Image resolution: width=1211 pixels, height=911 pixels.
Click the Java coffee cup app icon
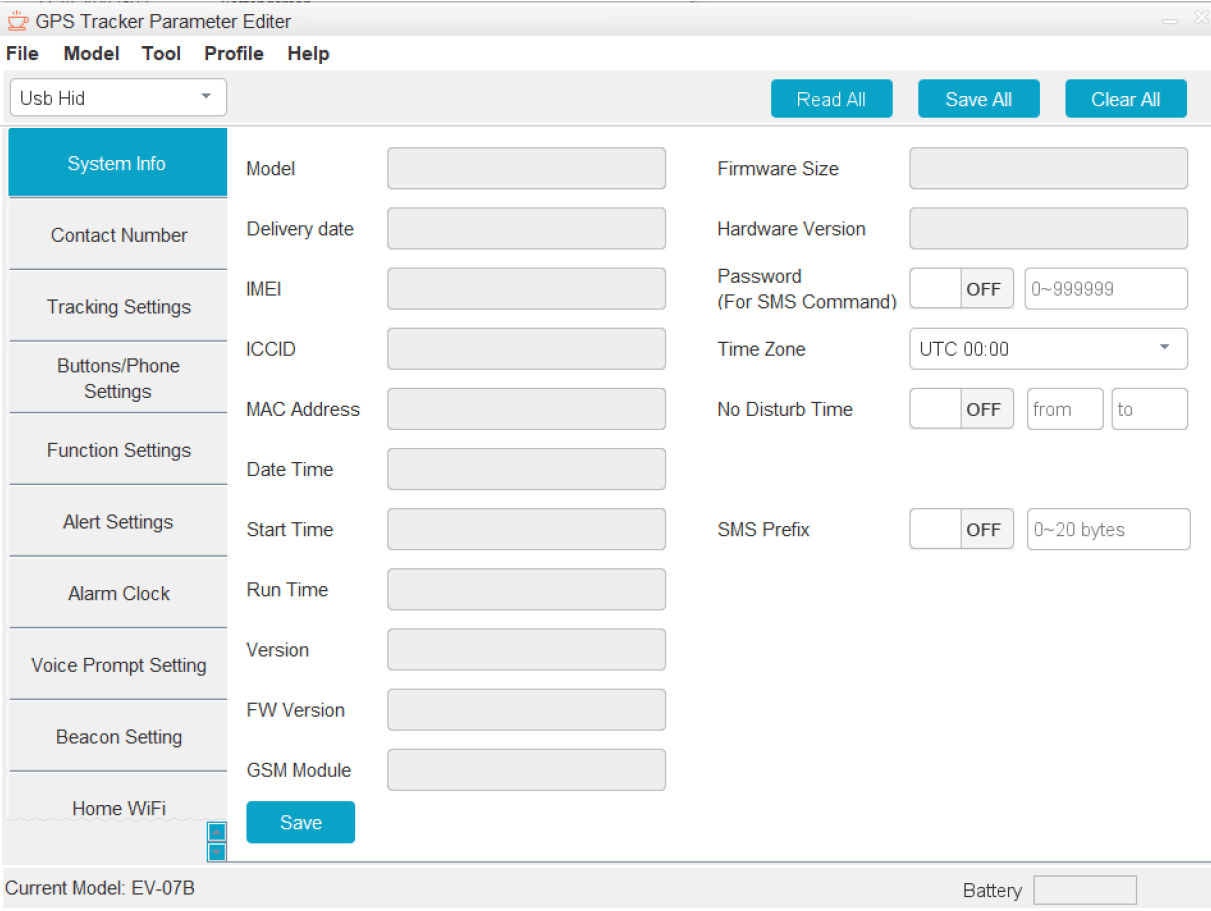pos(17,20)
